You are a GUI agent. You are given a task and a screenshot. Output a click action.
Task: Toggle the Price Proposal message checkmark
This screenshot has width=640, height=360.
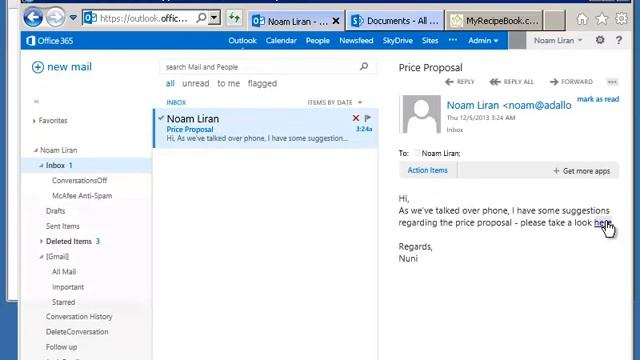[x=161, y=118]
